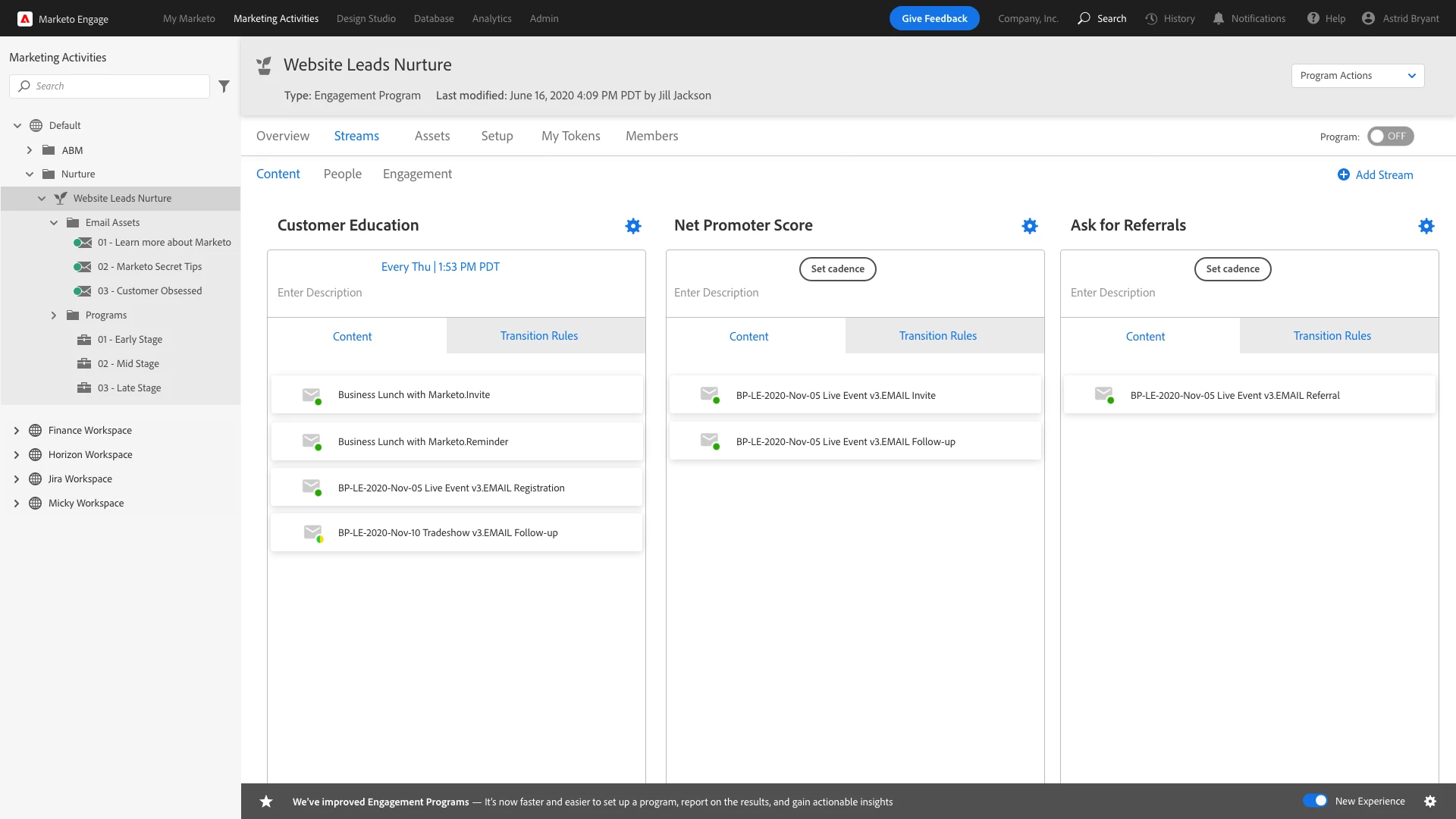The height and width of the screenshot is (819, 1456).
Task: Open the Program Actions dropdown
Action: (1357, 76)
